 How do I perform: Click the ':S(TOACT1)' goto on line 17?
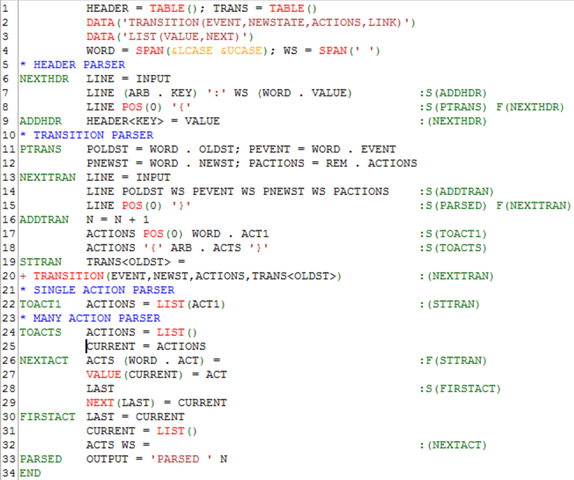453,234
